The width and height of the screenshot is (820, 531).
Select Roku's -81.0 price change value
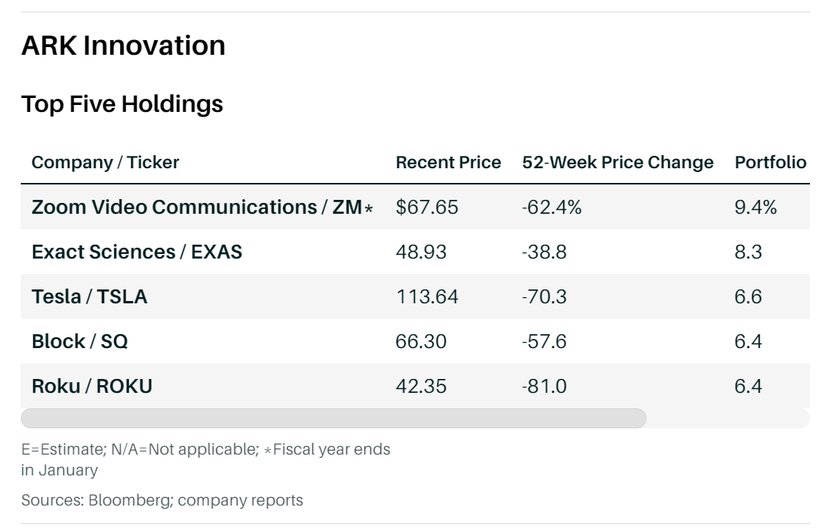545,386
